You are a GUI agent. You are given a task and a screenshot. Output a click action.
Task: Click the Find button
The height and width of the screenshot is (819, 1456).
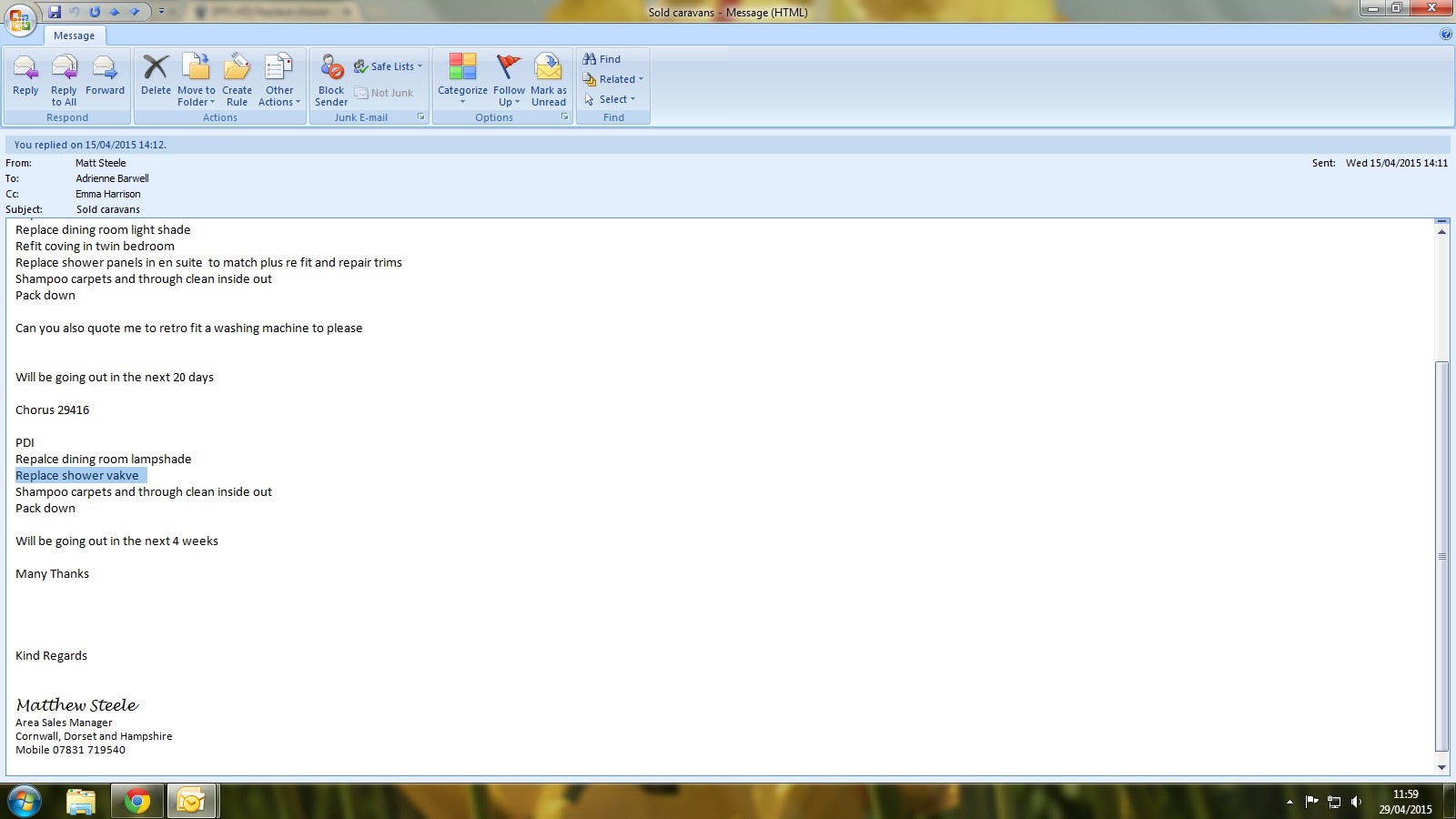pos(602,59)
